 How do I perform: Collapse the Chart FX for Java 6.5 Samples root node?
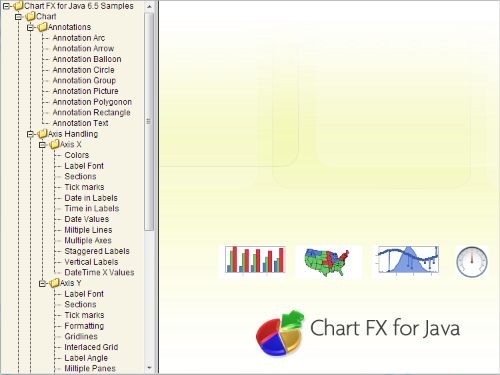coord(6,6)
